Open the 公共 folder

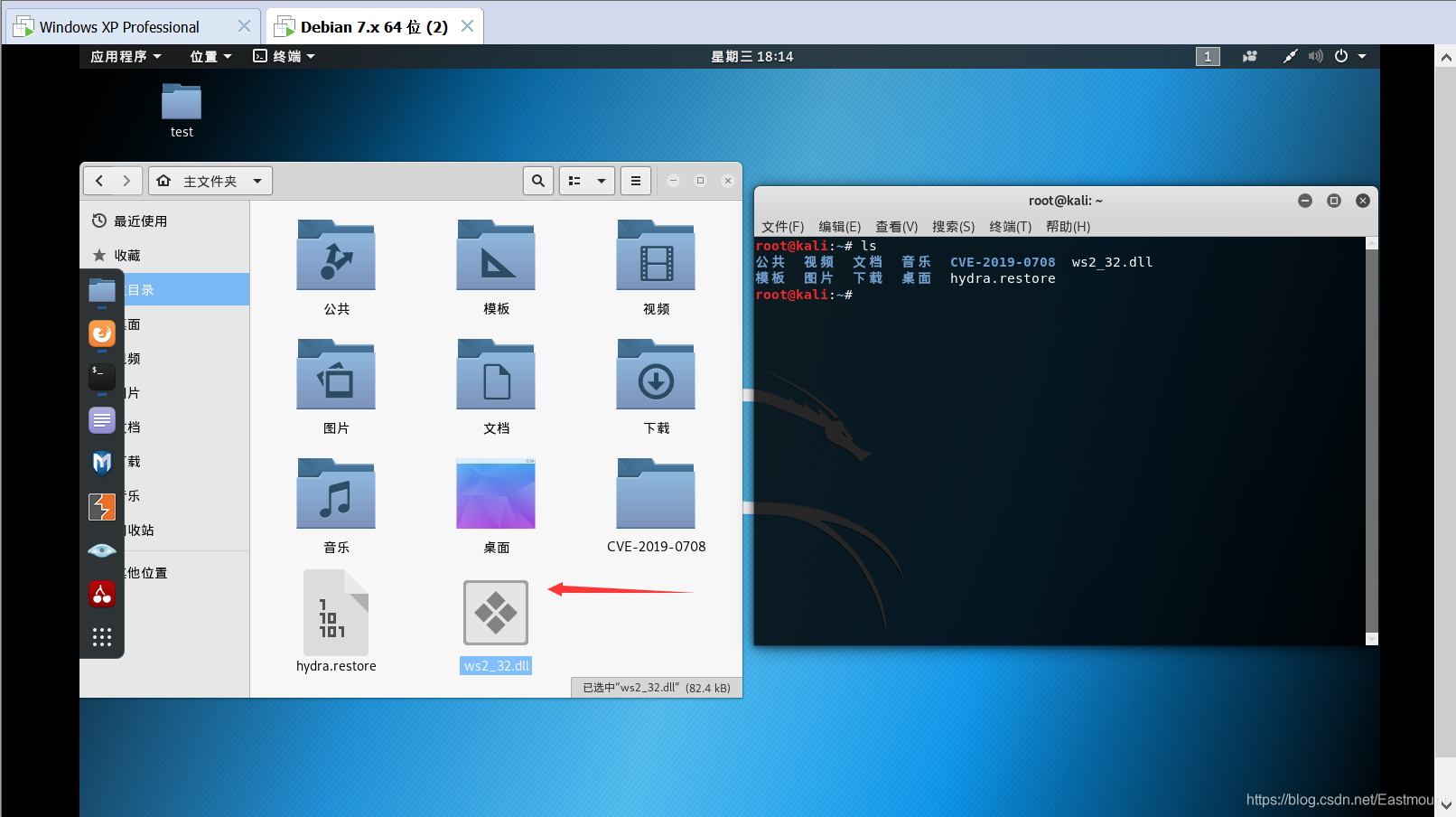[336, 255]
